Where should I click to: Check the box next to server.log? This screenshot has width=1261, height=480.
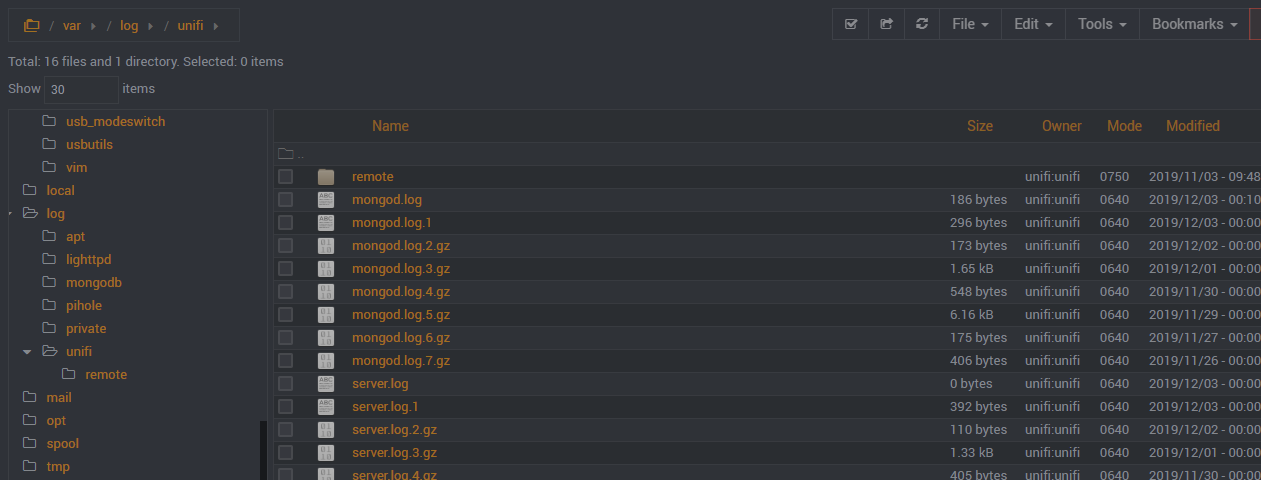(286, 384)
